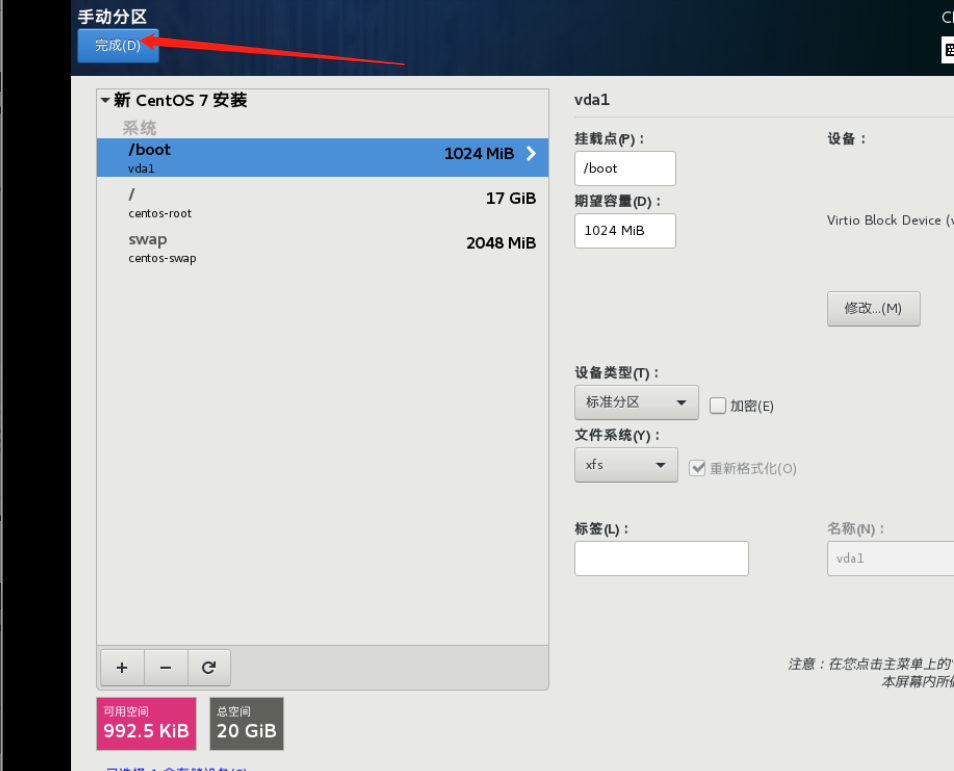Viewport: 954px width, 771px height.
Task: Open the 设备类型 标准分区 dropdown
Action: coord(636,402)
